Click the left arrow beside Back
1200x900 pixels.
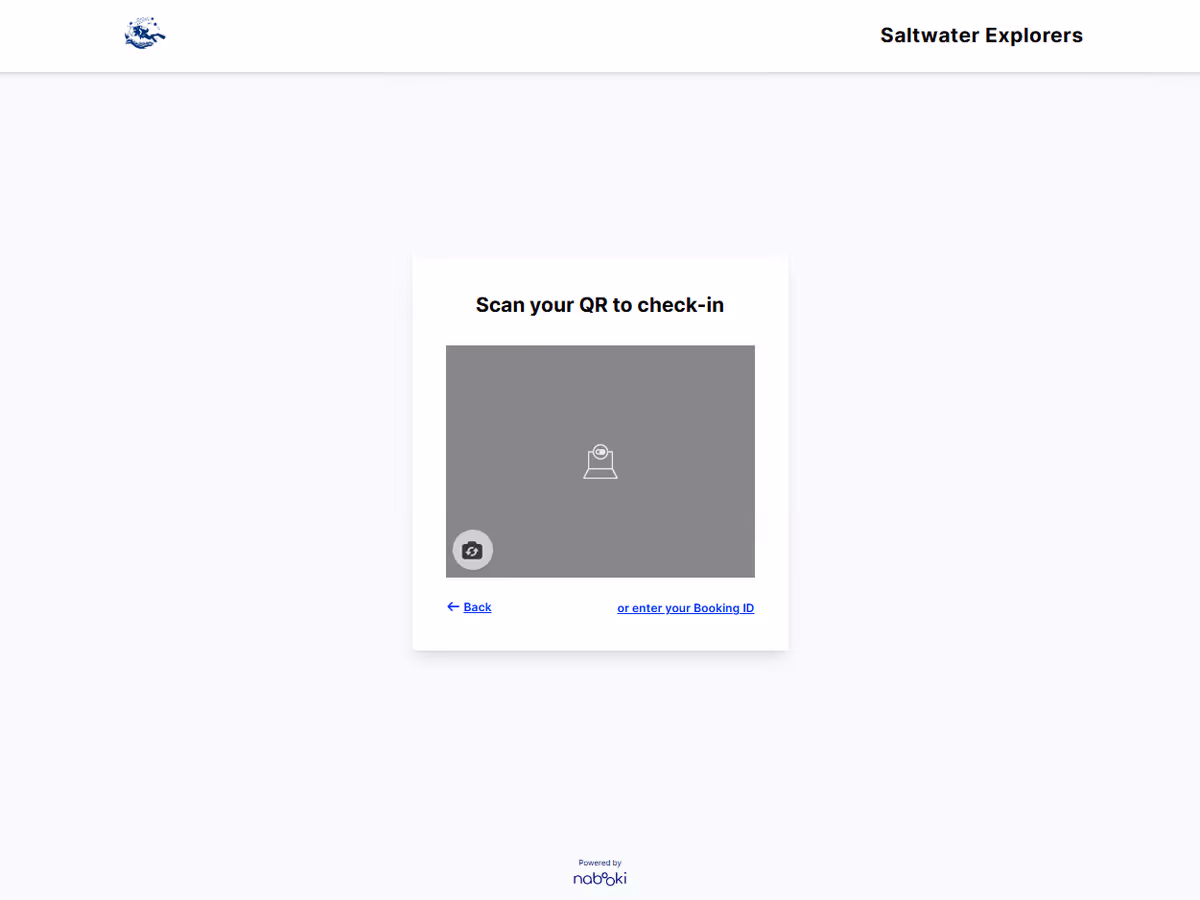tap(453, 607)
